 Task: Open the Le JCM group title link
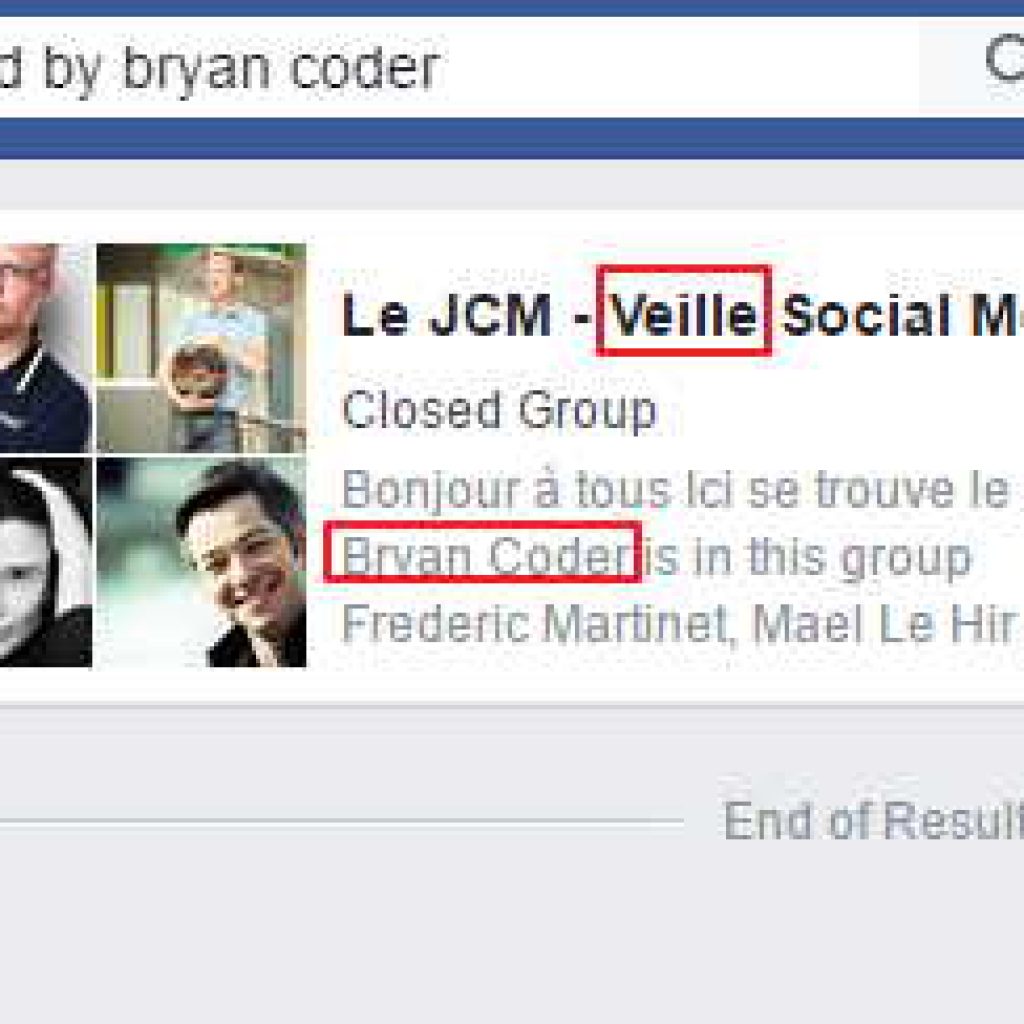coord(682,314)
